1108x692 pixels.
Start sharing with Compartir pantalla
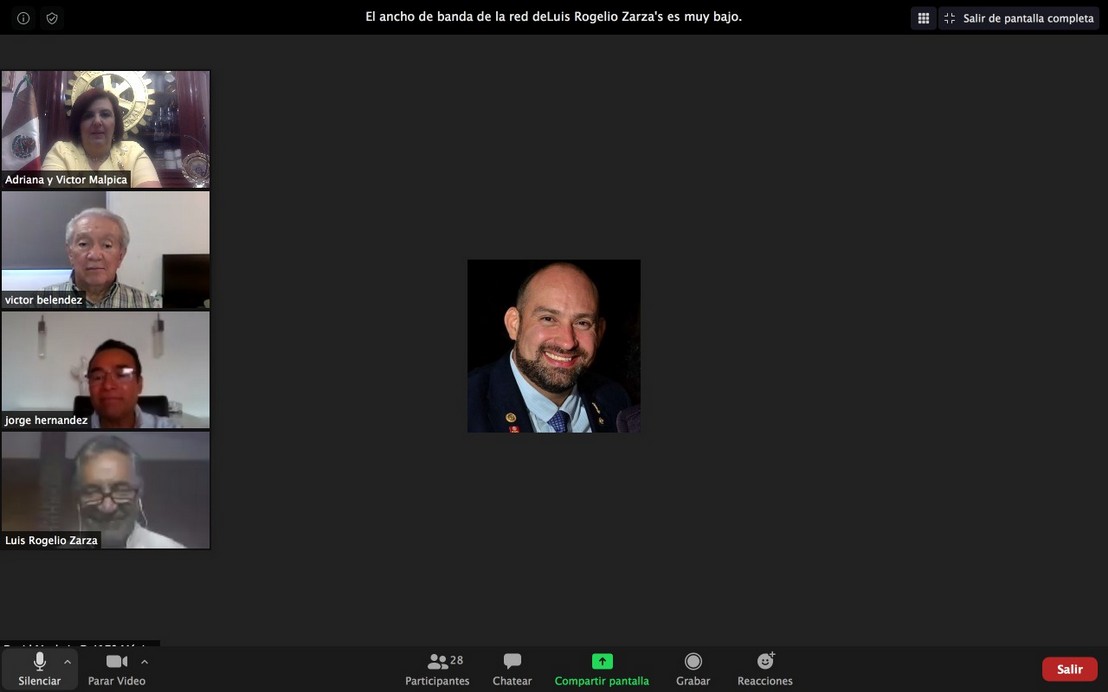coord(601,668)
